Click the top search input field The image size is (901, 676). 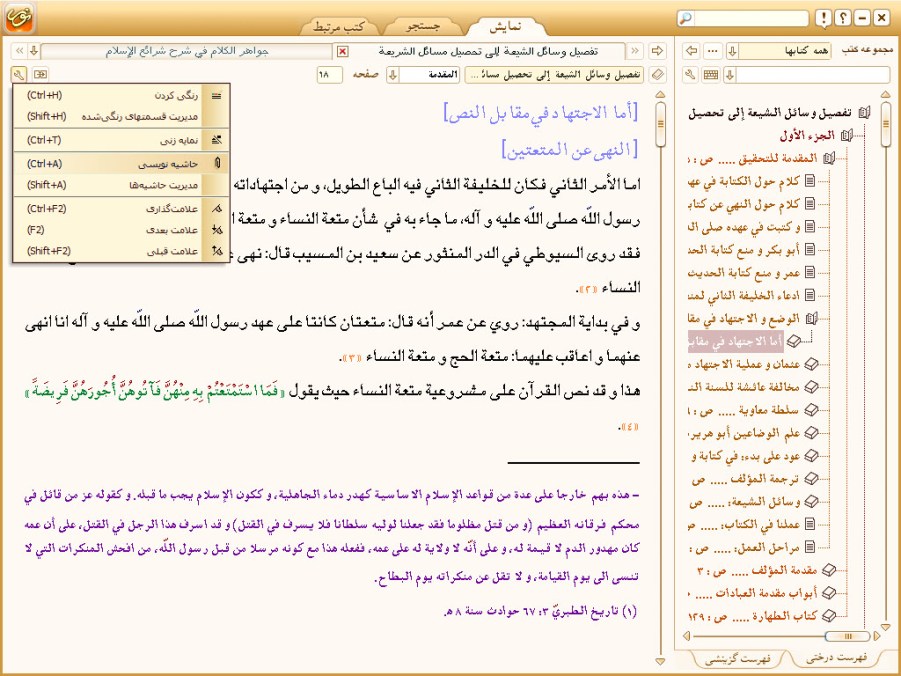coord(750,18)
